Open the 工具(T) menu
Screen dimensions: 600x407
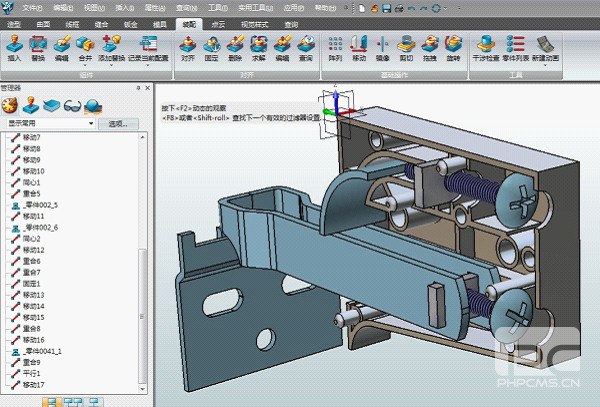point(217,7)
